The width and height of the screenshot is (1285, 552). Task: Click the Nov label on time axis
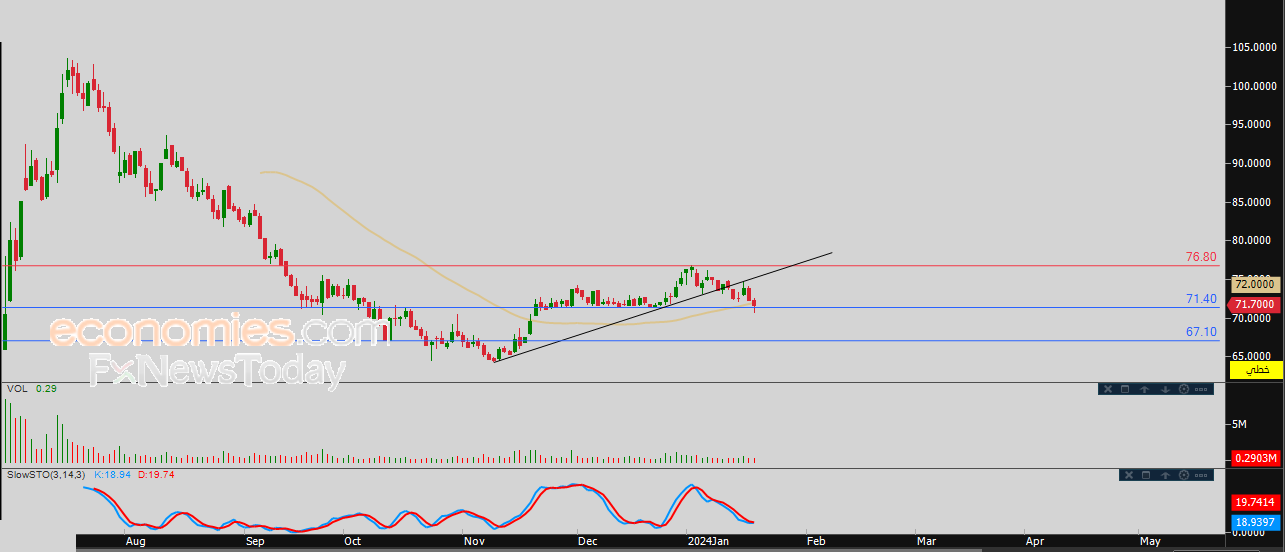point(474,541)
